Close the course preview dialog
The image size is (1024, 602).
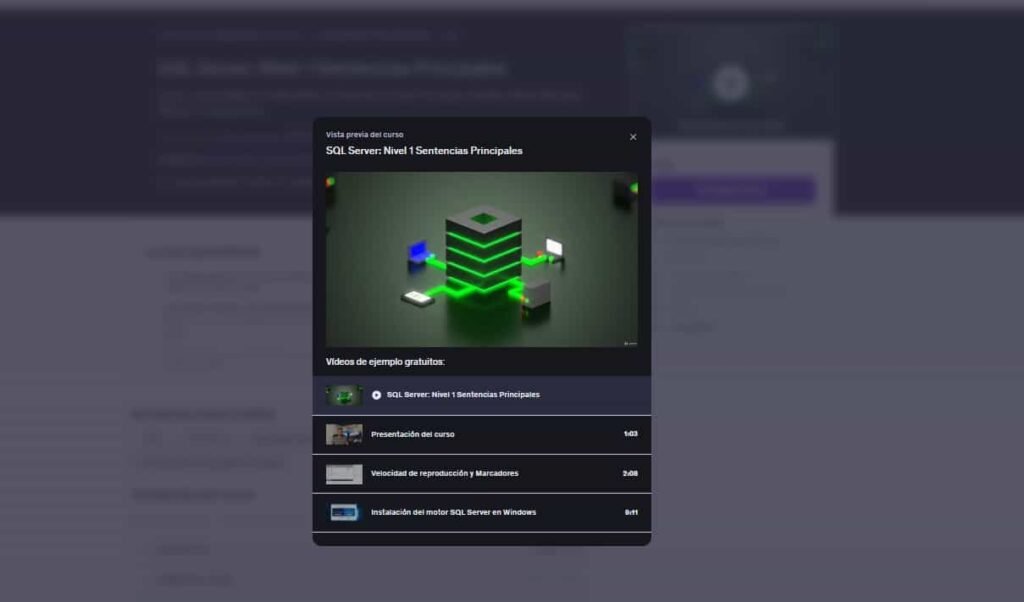point(633,137)
